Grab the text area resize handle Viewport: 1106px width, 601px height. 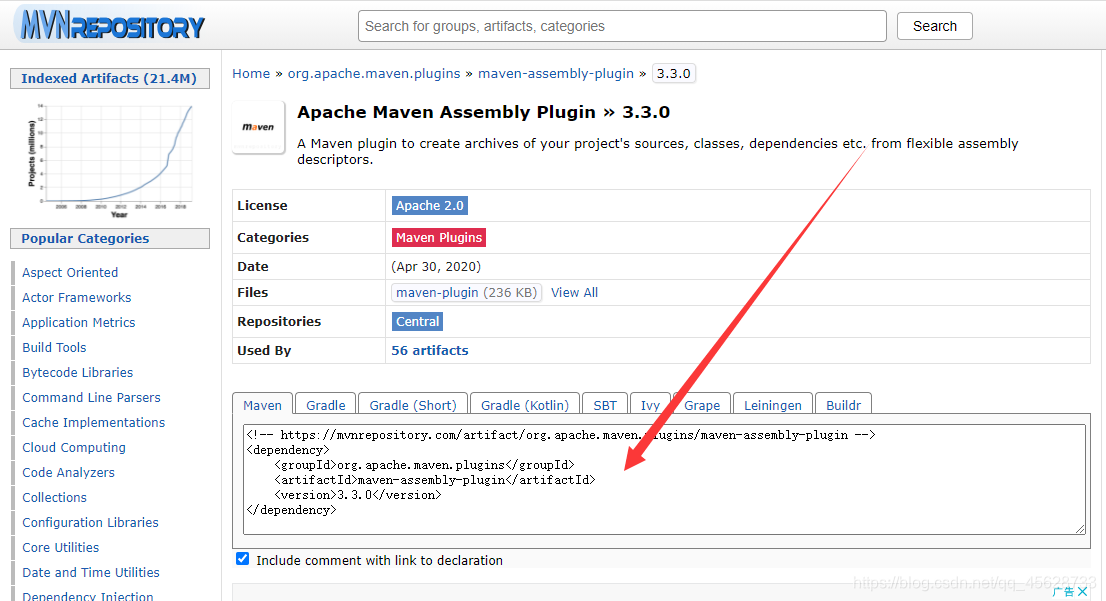tap(1080, 529)
